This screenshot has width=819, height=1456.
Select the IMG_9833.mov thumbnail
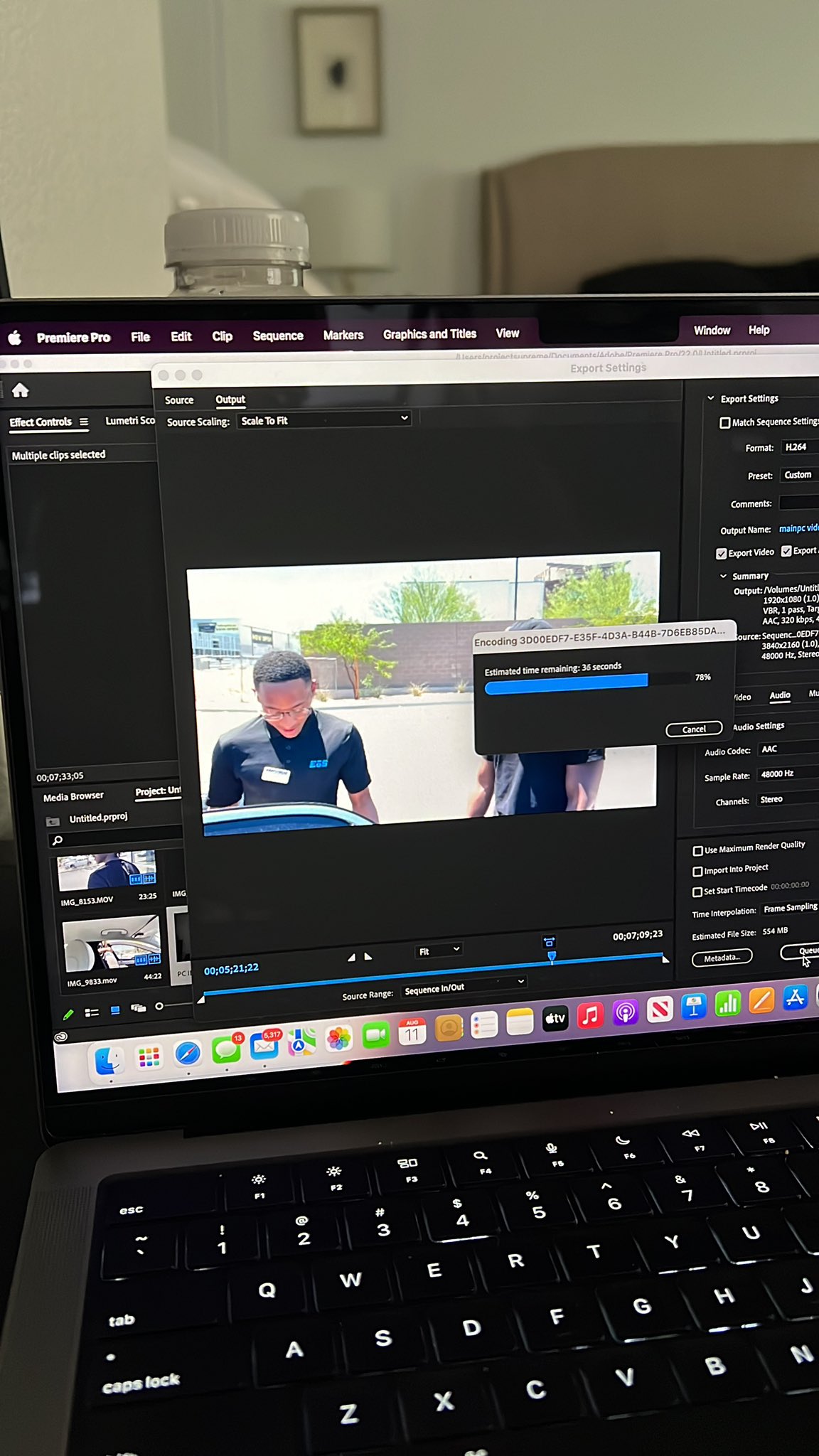[112, 943]
